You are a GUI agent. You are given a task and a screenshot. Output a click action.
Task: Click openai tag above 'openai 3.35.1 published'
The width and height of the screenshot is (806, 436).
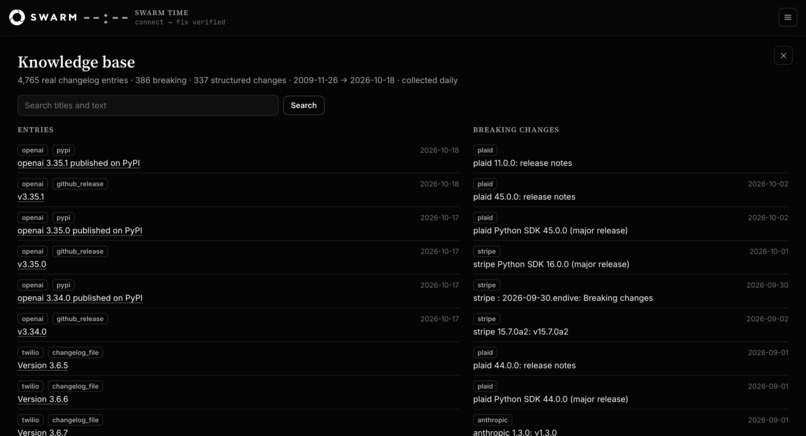pos(32,150)
